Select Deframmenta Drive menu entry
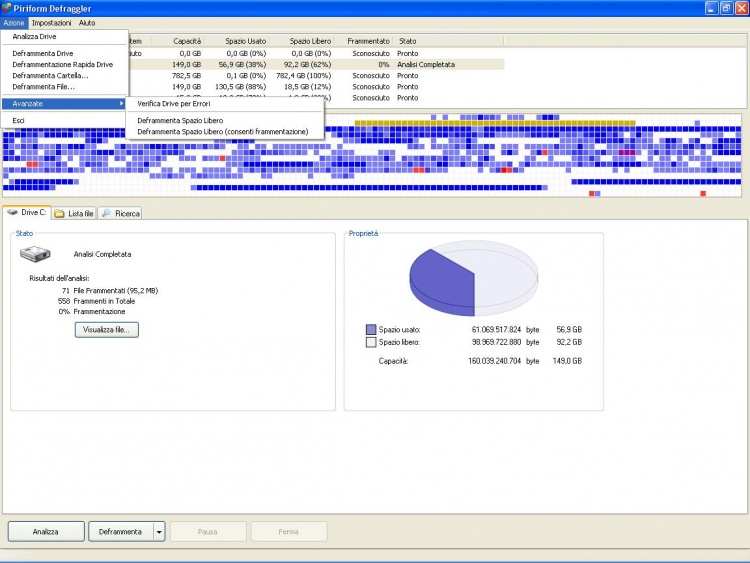This screenshot has width=750, height=563. click(65, 53)
